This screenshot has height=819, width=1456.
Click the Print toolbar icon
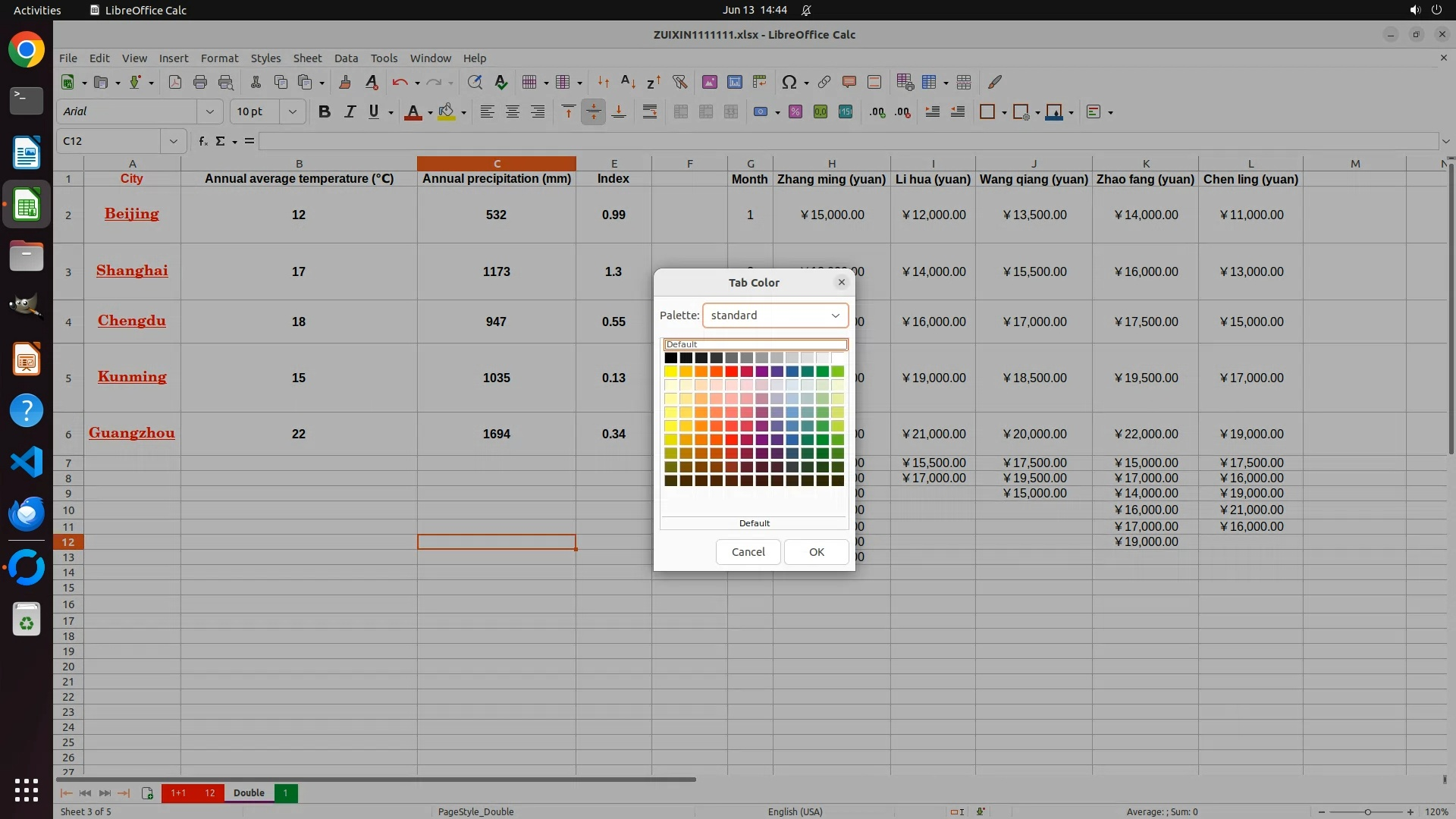coord(200,82)
